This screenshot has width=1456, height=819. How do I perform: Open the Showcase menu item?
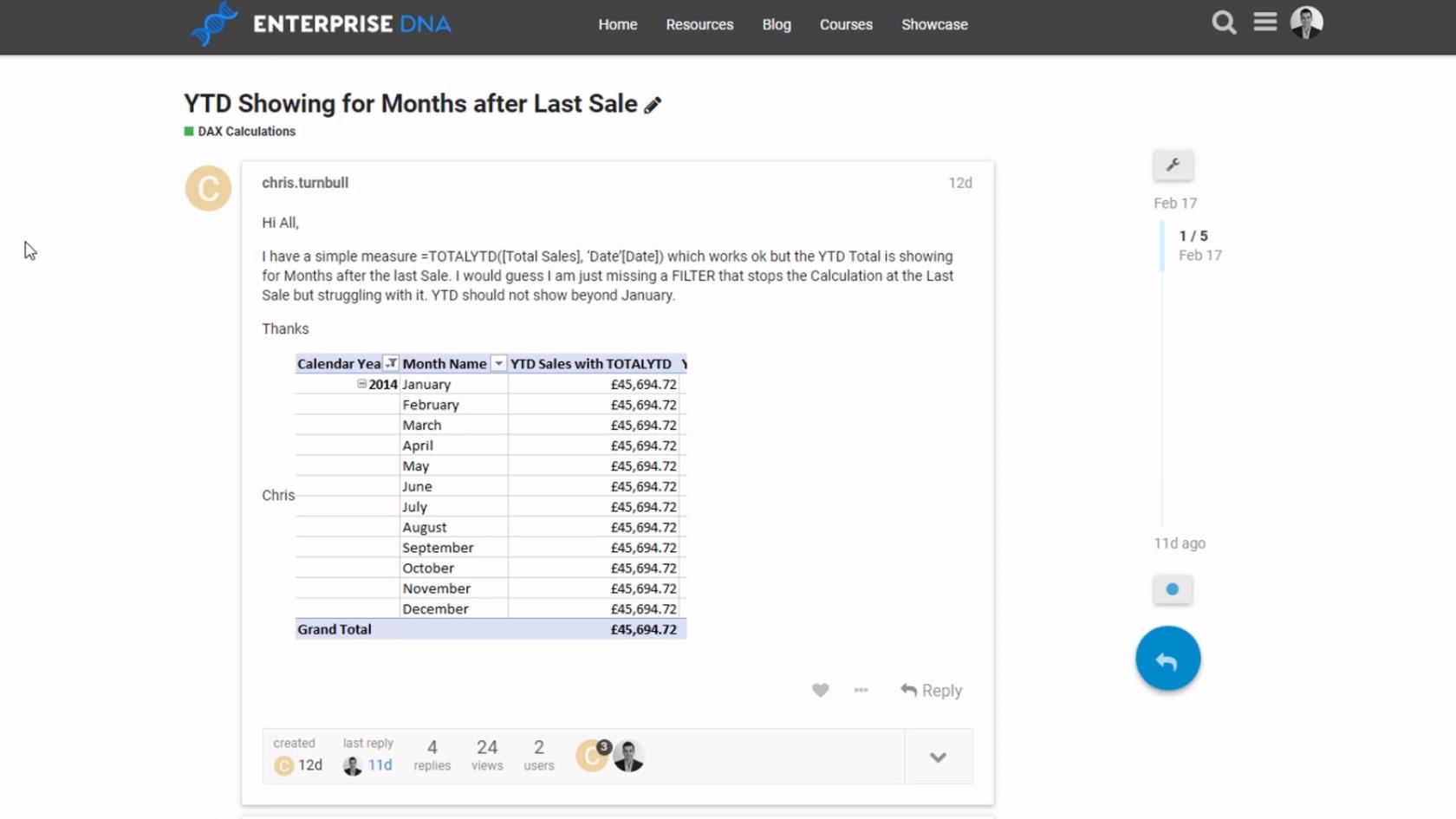pyautogui.click(x=934, y=24)
